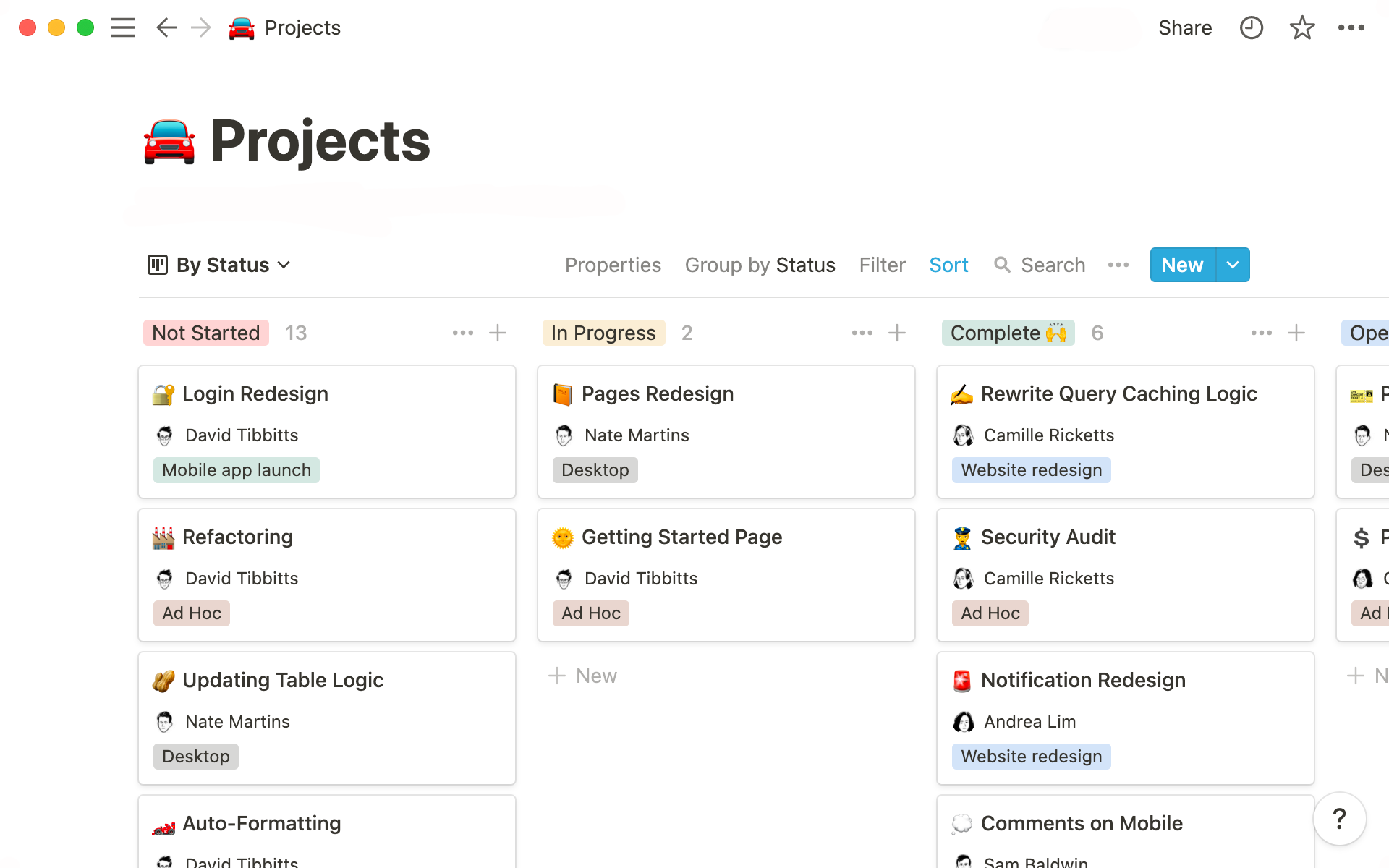1389x868 pixels.
Task: Add card with Complete column plus
Action: coord(1296,333)
